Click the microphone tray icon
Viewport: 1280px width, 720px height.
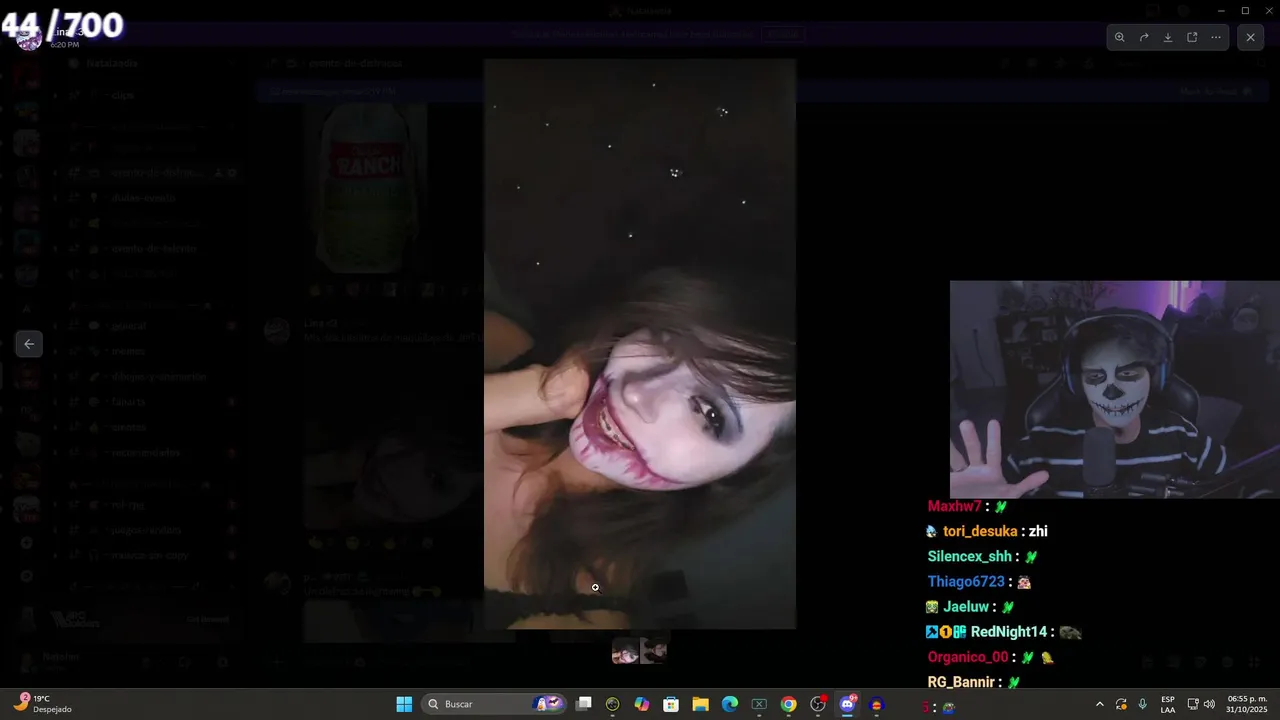coord(1142,704)
